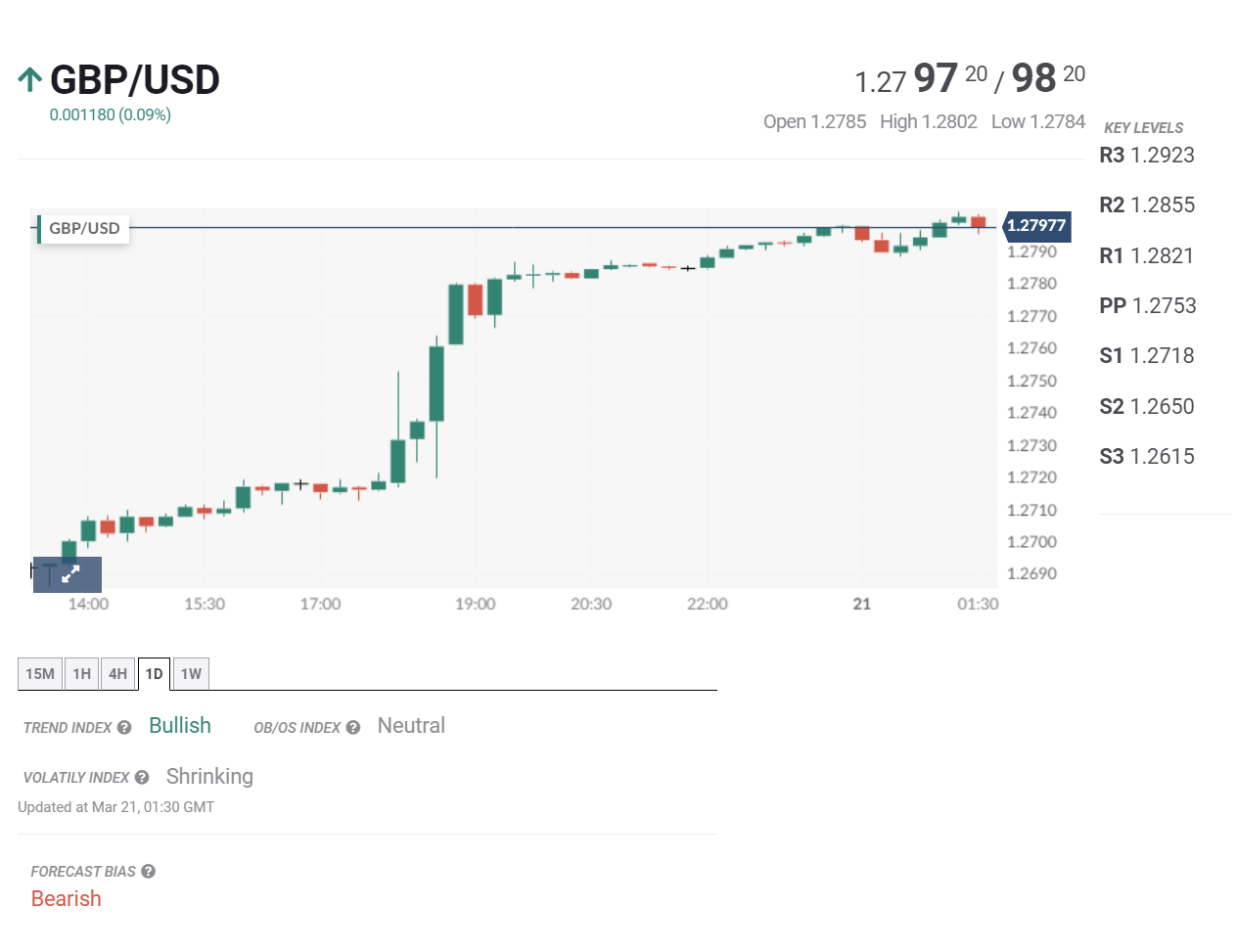Click the R3 1.2923 key level
Screen dimensions: 1237x952
tap(1147, 156)
